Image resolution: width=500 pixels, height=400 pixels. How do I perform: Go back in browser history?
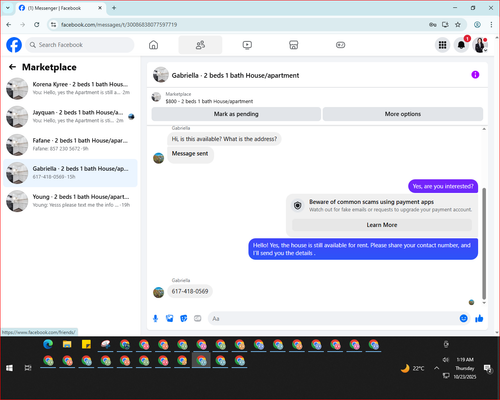[9, 24]
